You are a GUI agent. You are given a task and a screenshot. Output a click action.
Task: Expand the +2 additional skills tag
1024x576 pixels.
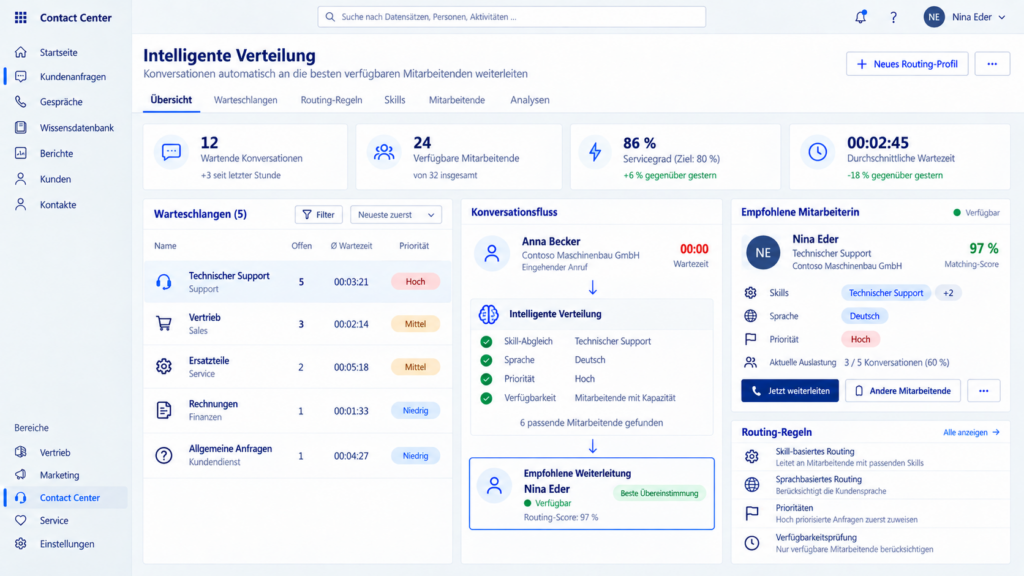[948, 293]
